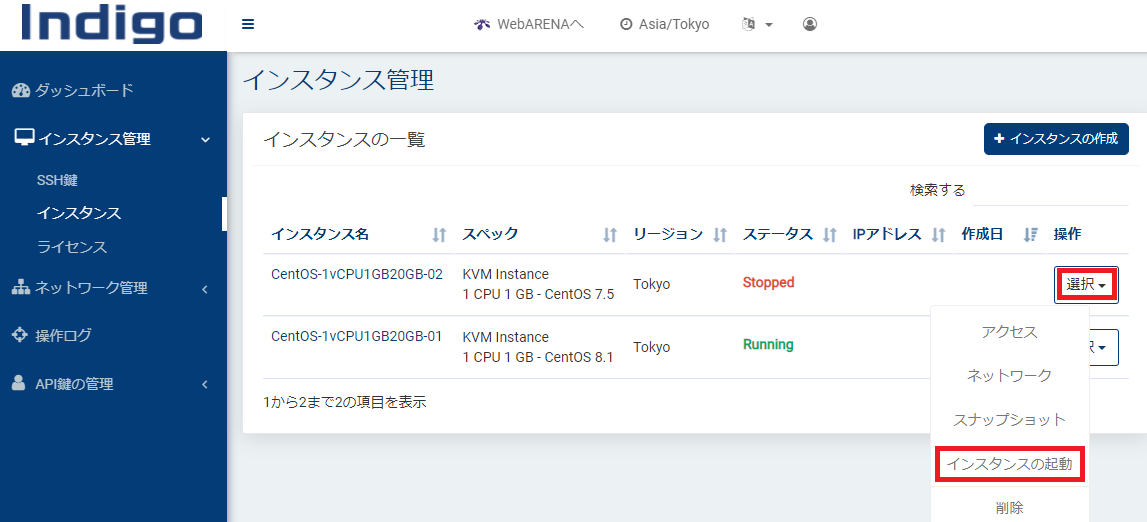The width and height of the screenshot is (1147, 522).
Task: Click the Indigo logo
Action: pos(112,25)
